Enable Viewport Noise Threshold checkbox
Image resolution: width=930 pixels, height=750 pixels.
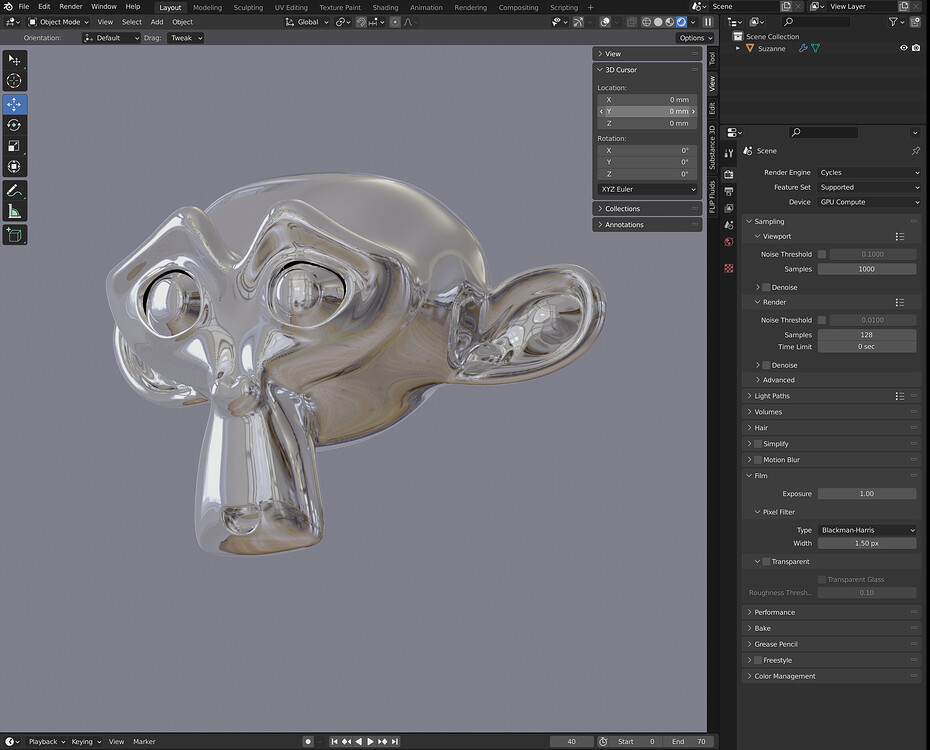tap(822, 254)
